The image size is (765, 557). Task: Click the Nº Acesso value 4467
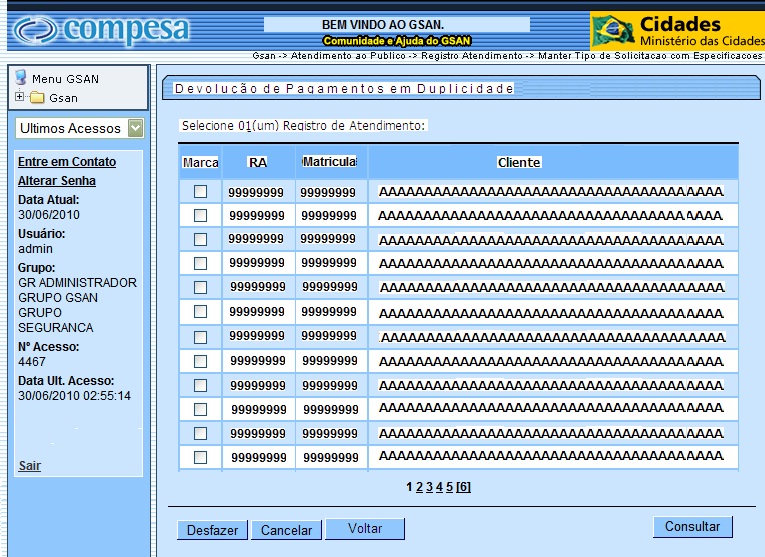(32, 362)
